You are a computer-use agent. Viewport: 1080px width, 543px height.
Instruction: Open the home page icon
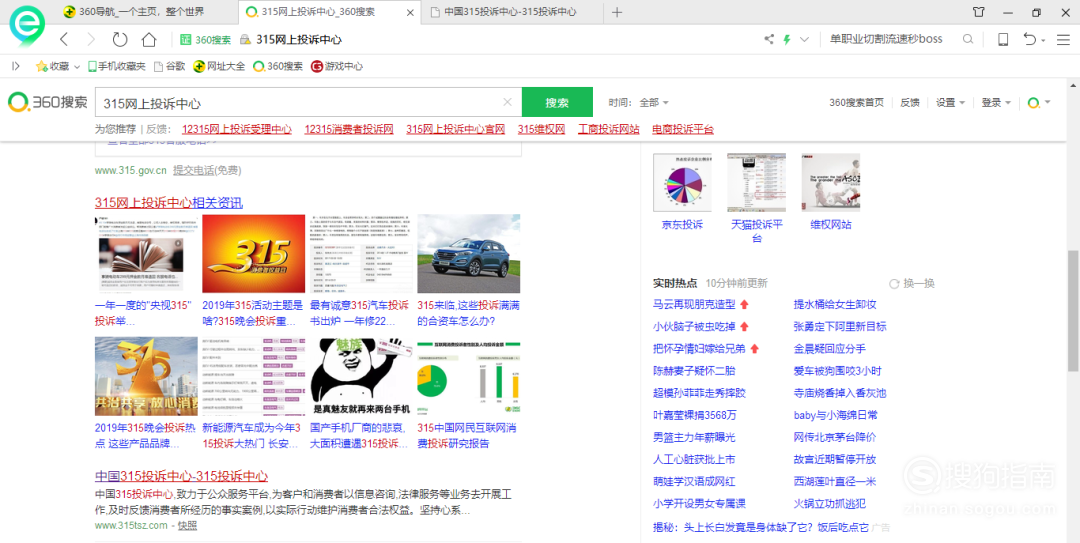coord(149,39)
